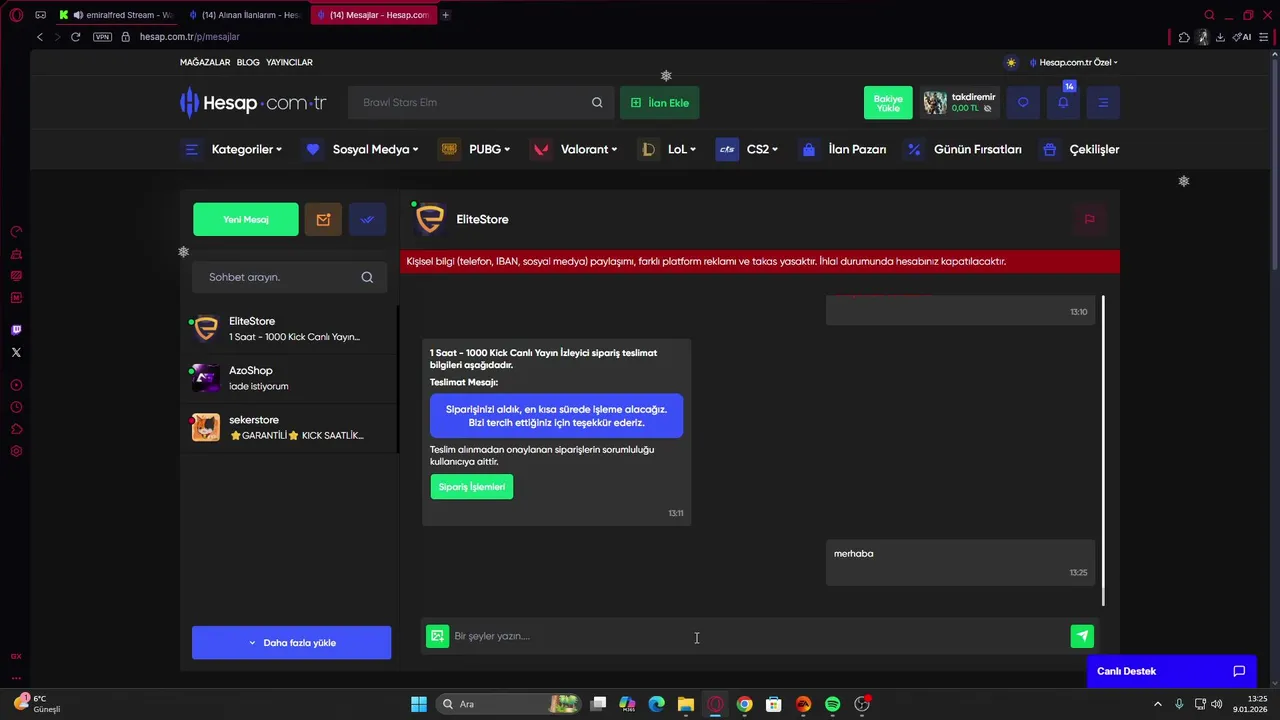Open the notifications bell icon
The height and width of the screenshot is (720, 1280).
1063,102
